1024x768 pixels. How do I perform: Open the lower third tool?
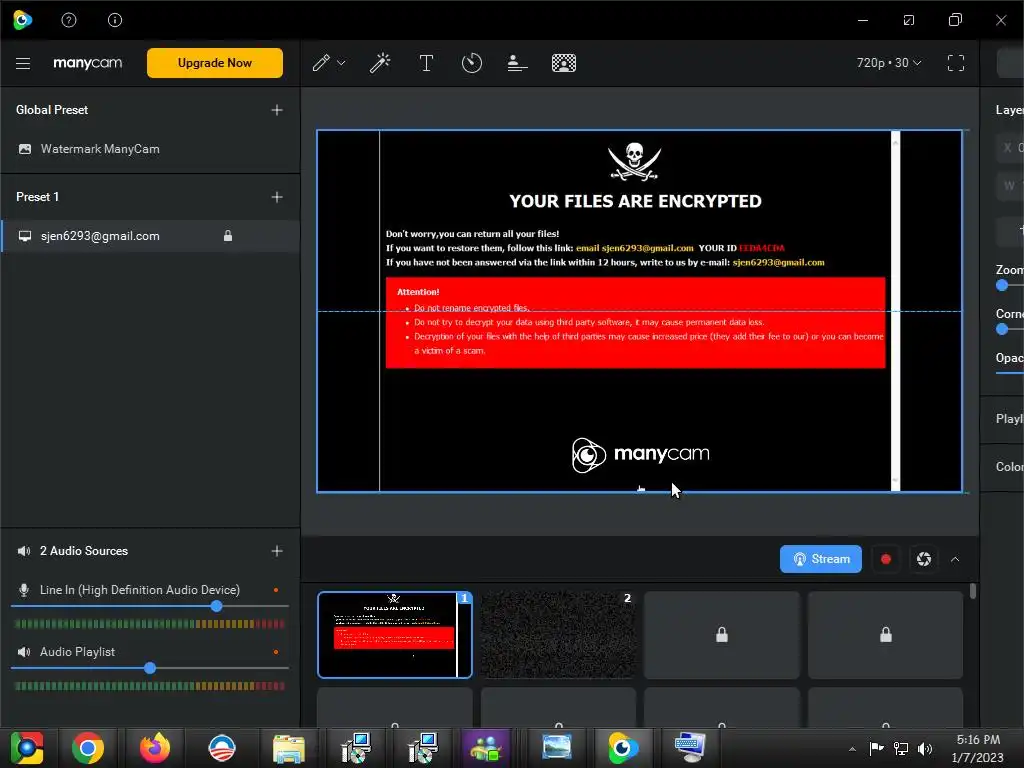pyautogui.click(x=517, y=63)
